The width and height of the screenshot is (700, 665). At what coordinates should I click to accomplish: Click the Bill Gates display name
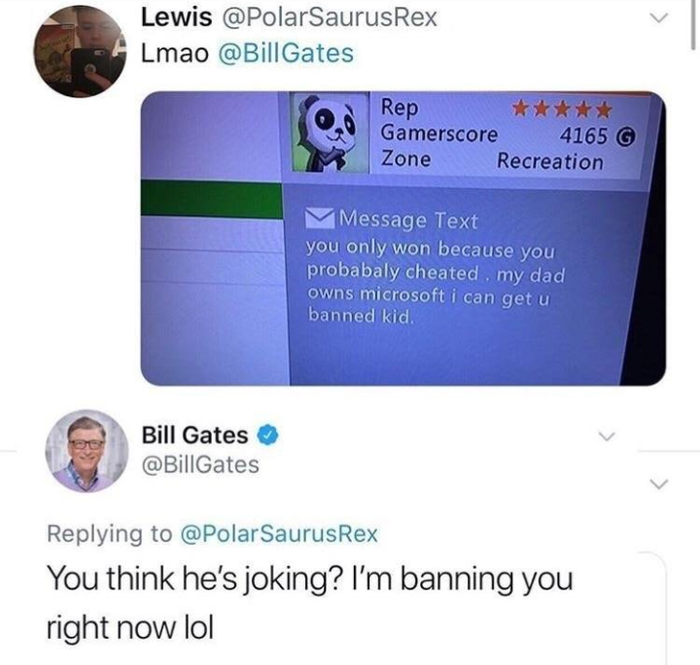click(x=195, y=435)
